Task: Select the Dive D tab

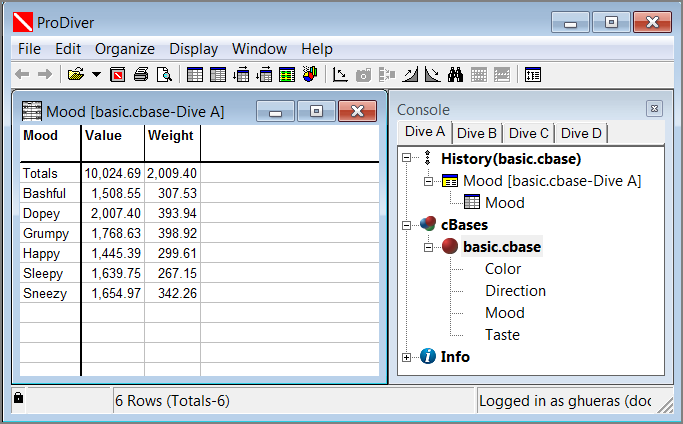Action: (x=581, y=133)
